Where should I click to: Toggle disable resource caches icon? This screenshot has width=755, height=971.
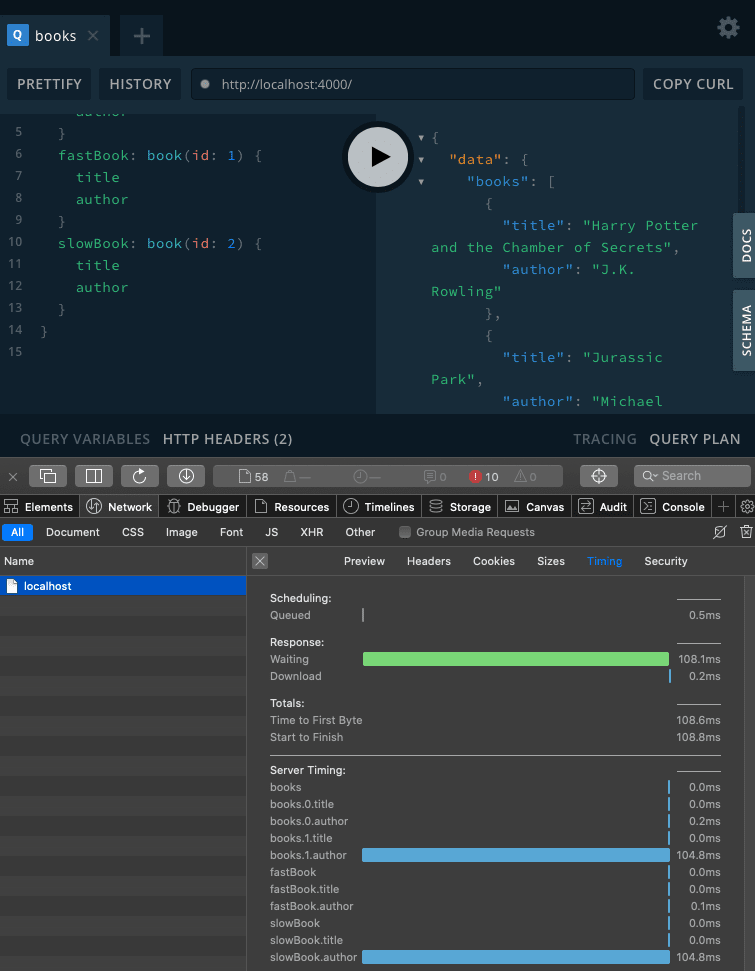click(720, 532)
